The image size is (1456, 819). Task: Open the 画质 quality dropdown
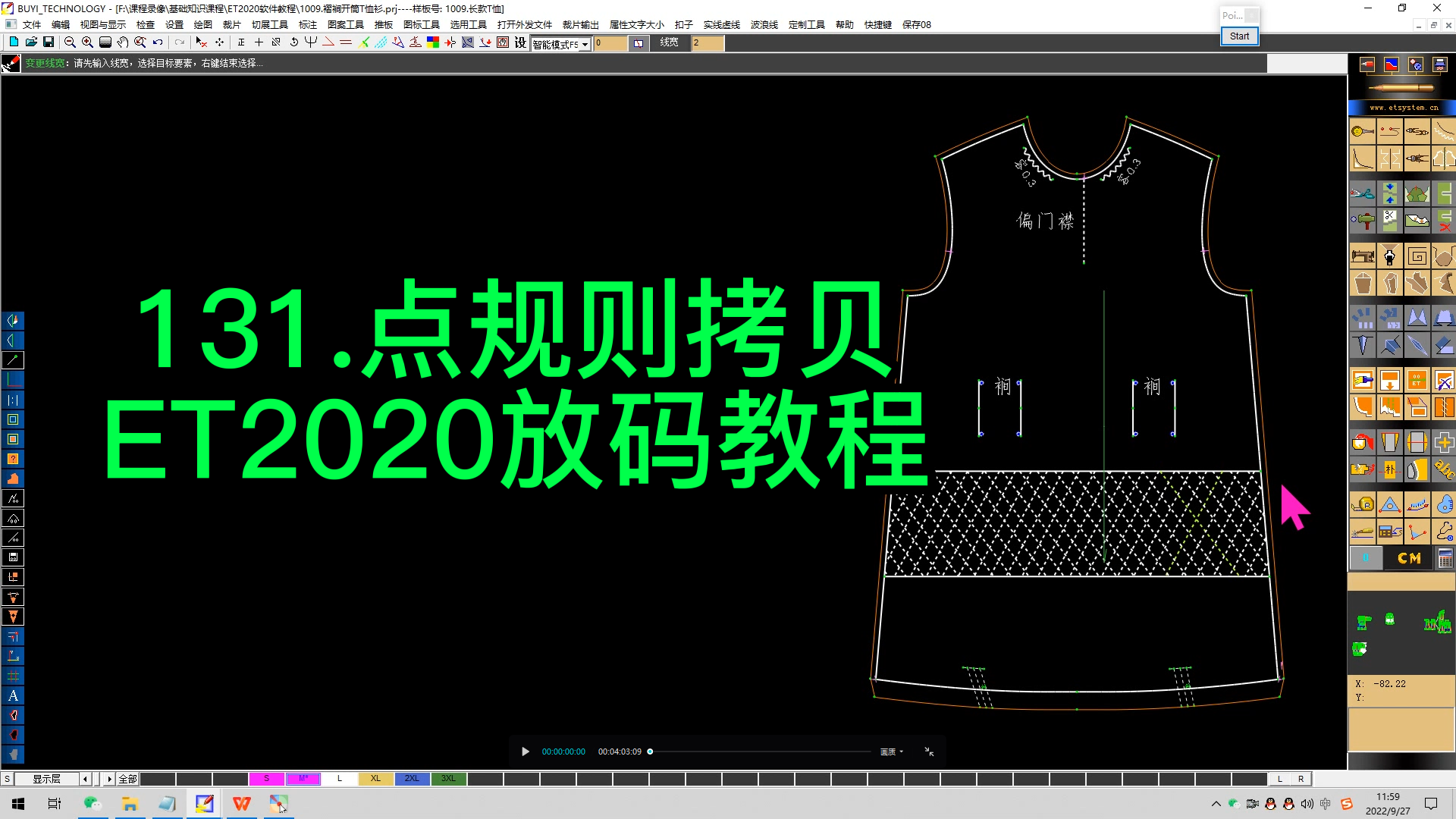point(892,752)
